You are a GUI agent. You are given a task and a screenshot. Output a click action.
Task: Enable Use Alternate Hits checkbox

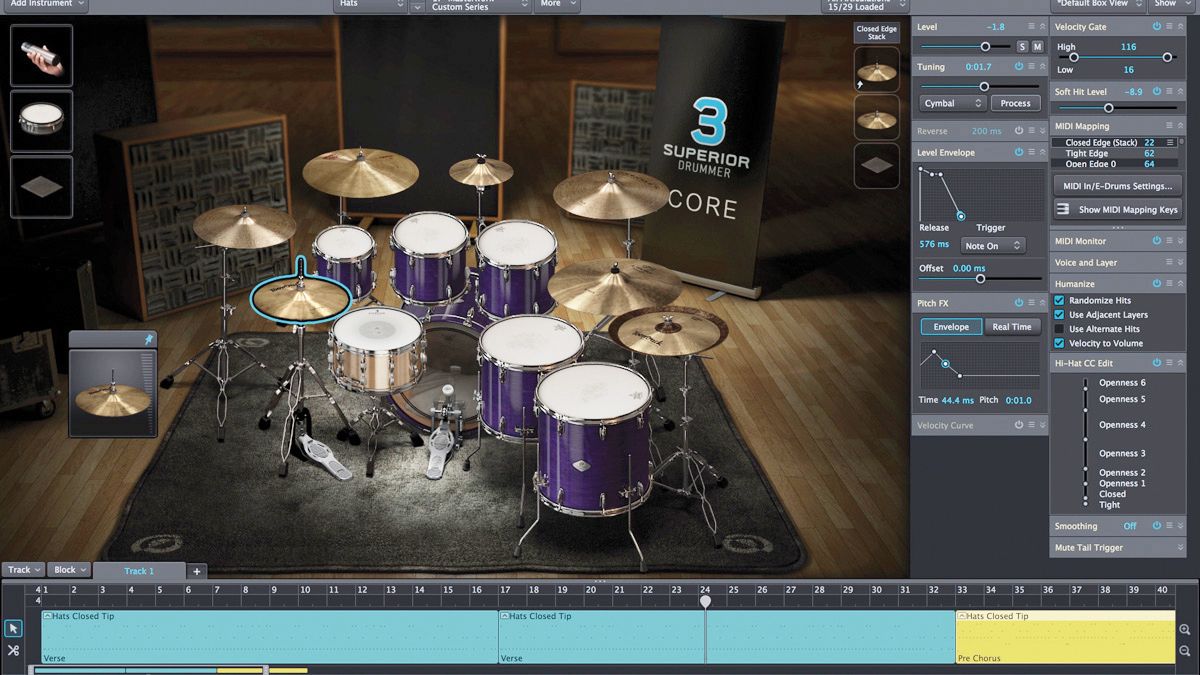[1060, 329]
